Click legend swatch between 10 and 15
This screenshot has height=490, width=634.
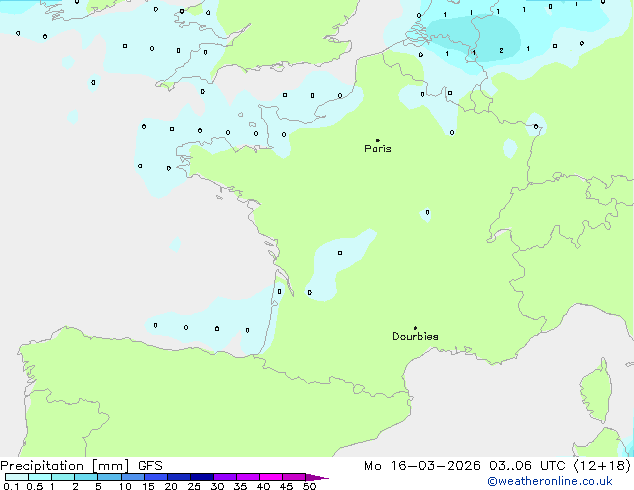pos(133,477)
